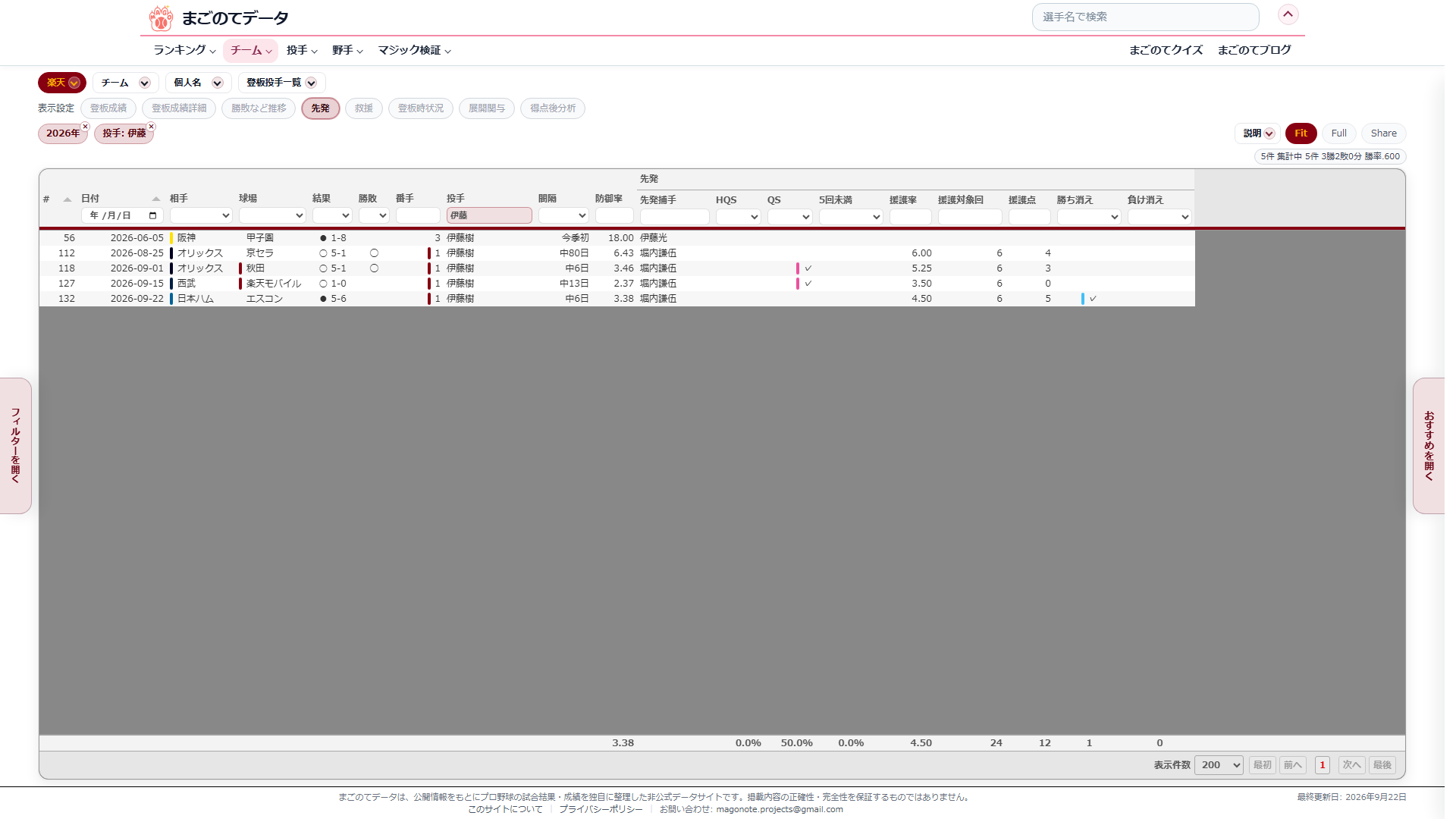Open the おすすめを開く side panel
Viewport: 1456px width, 819px height.
[1429, 446]
